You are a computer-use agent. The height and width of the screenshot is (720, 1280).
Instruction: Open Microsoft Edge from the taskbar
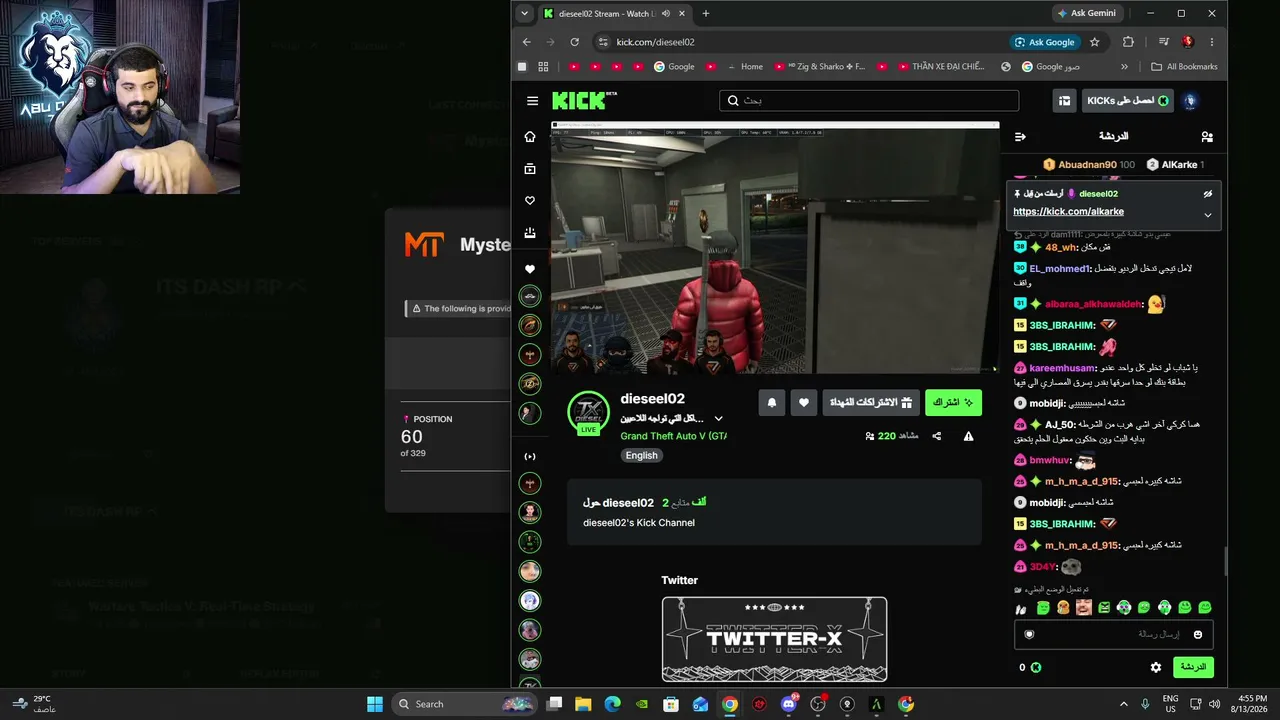click(612, 704)
